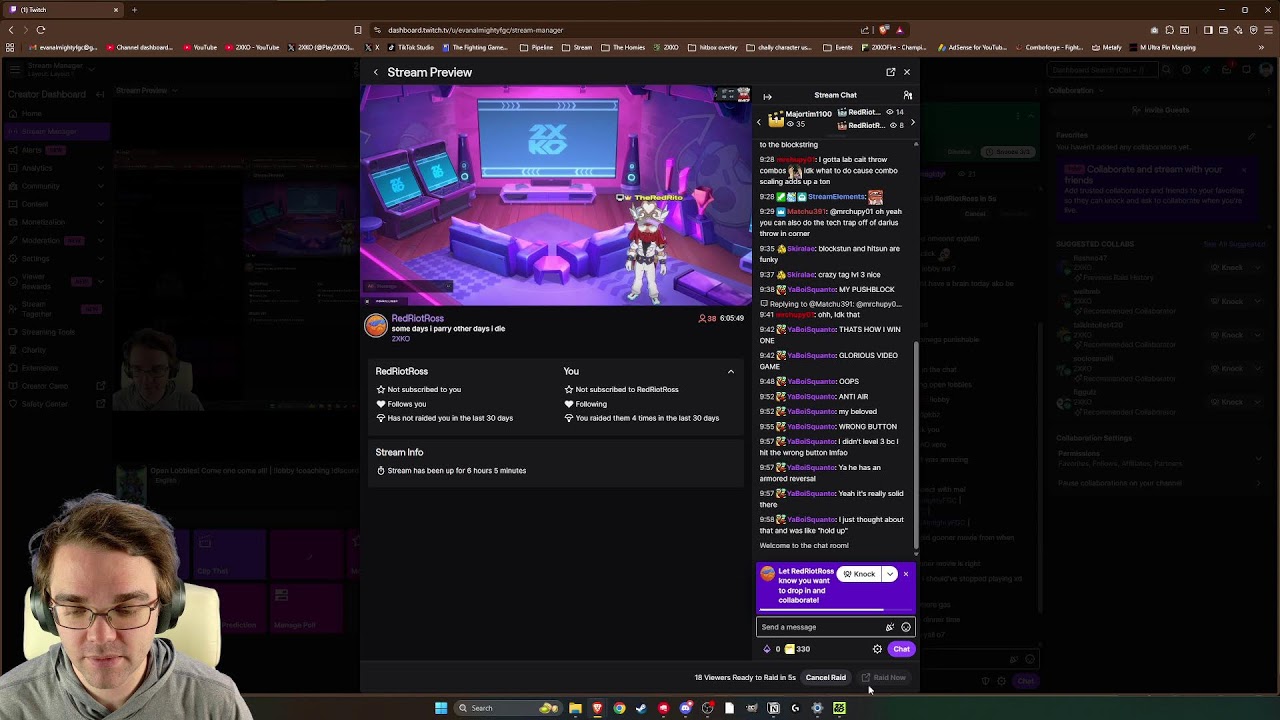
Task: Open the Pipeline bookmarks folder
Action: [536, 47]
